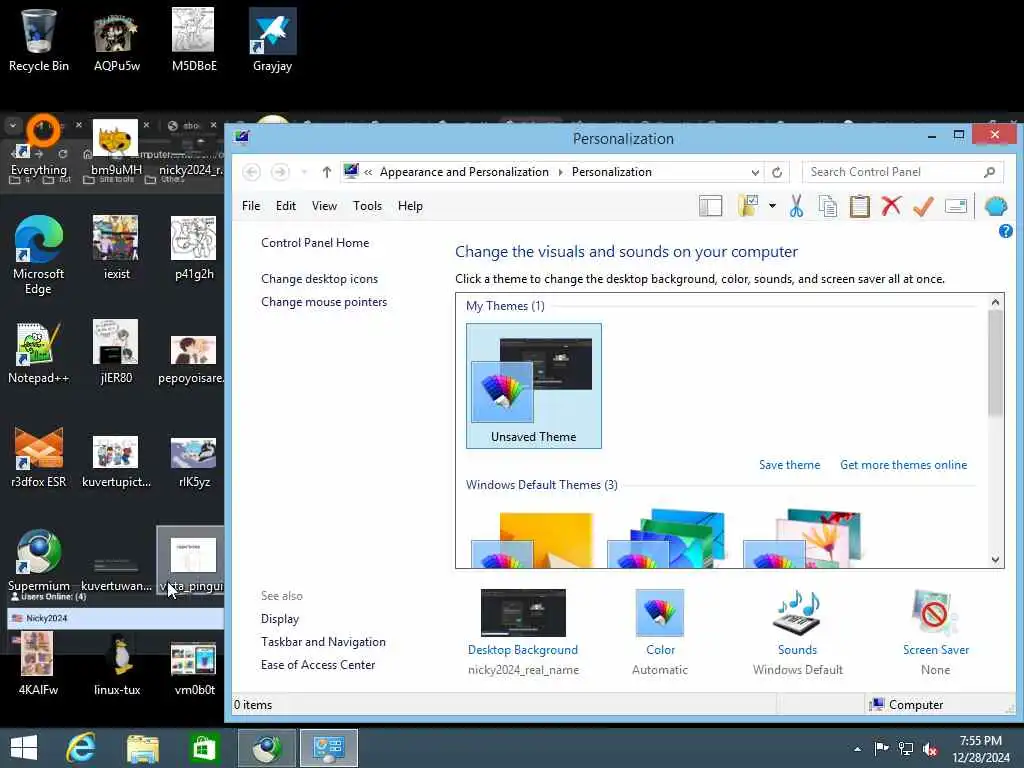Select linux-tux desktop icon
Image resolution: width=1024 pixels, height=768 pixels.
pyautogui.click(x=117, y=665)
